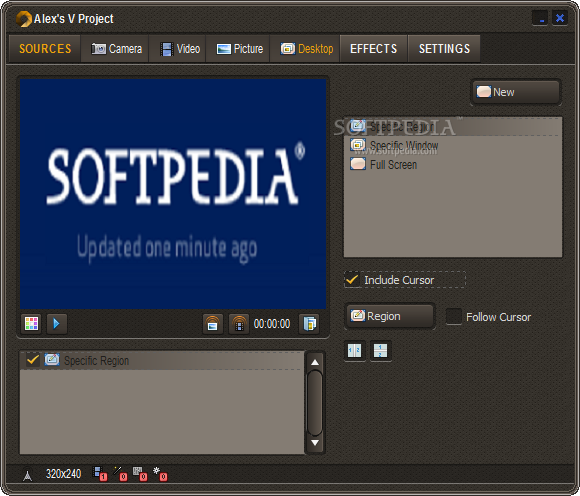Click the bottom list scrollbar thumb
Viewport: 580px width, 496px height.
coord(315,403)
